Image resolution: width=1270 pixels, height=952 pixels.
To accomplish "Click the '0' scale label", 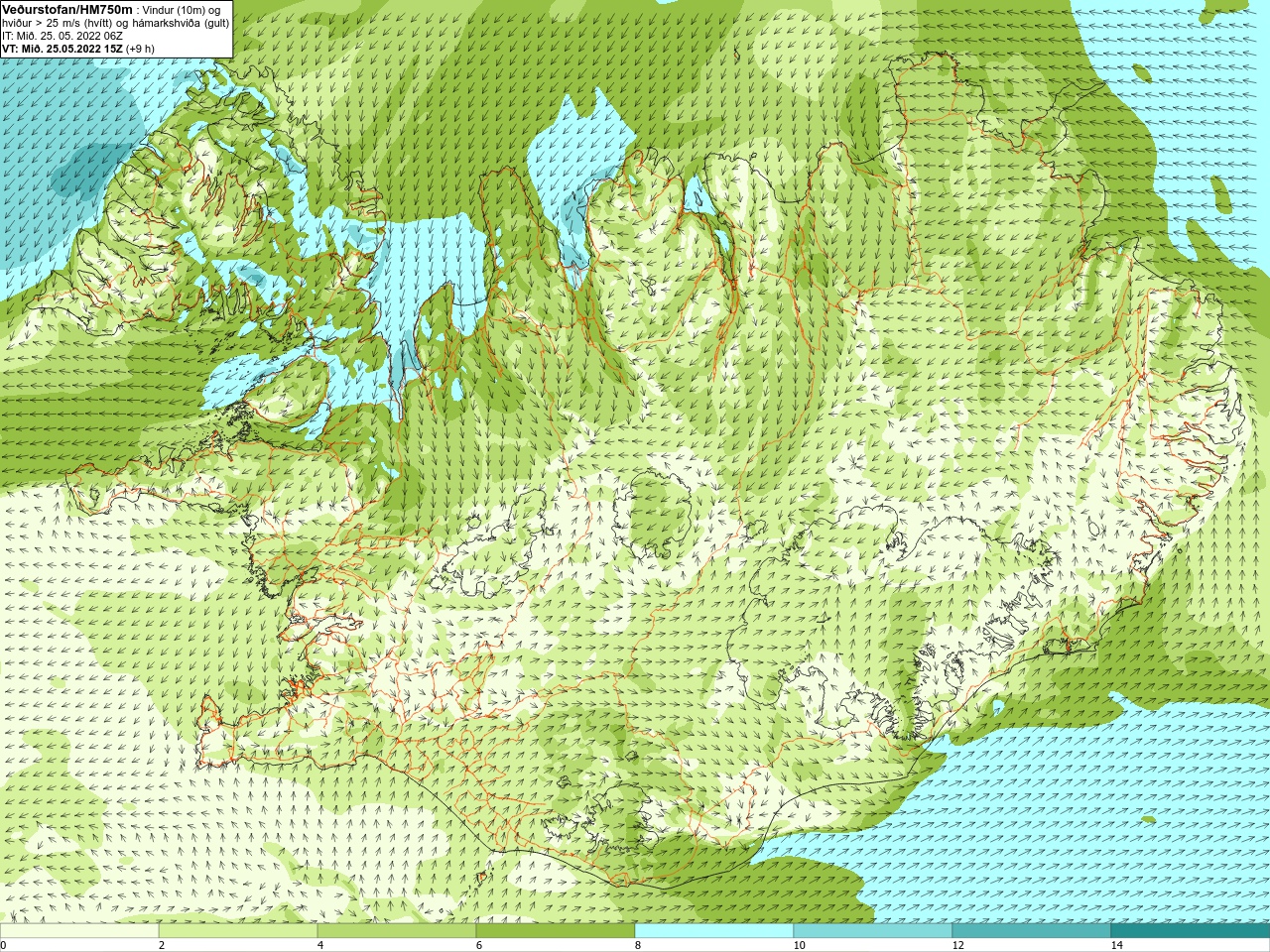I will 4,945.
